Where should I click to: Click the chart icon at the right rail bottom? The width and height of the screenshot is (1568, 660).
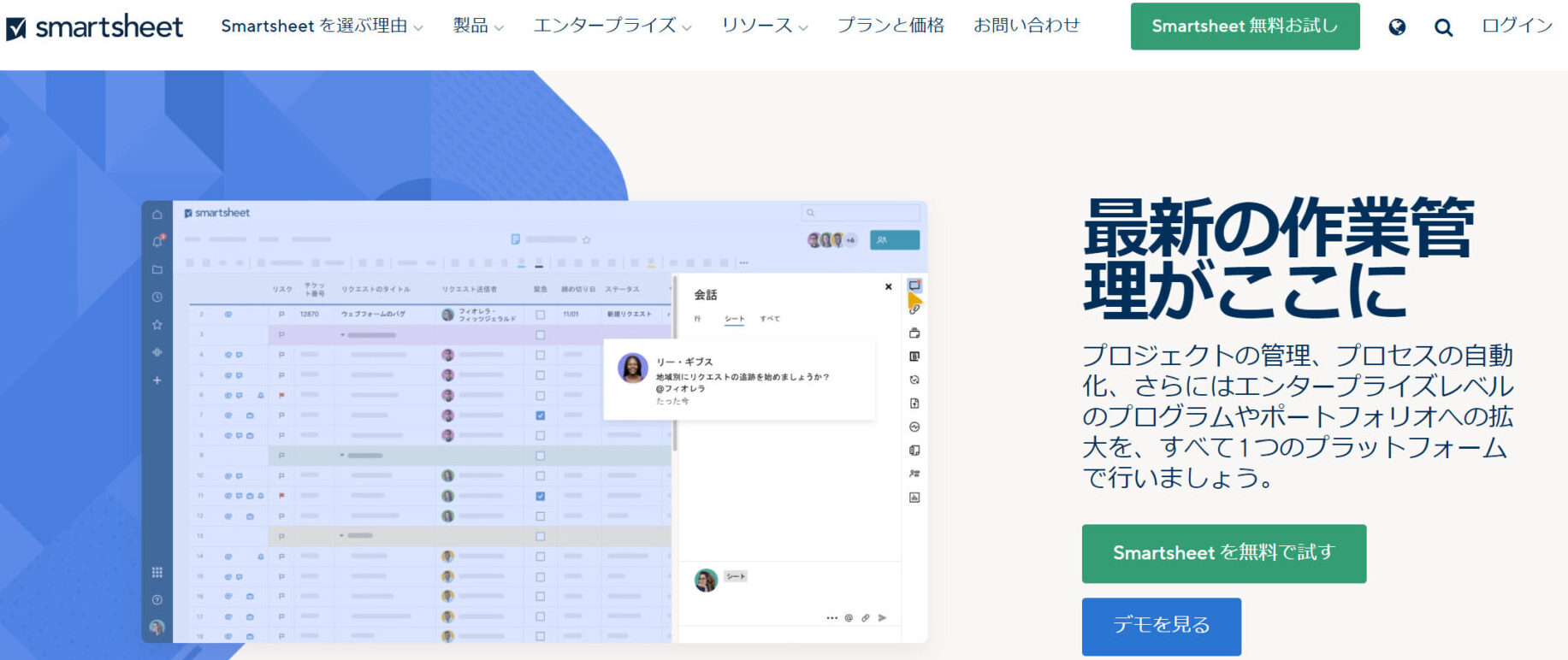[914, 497]
